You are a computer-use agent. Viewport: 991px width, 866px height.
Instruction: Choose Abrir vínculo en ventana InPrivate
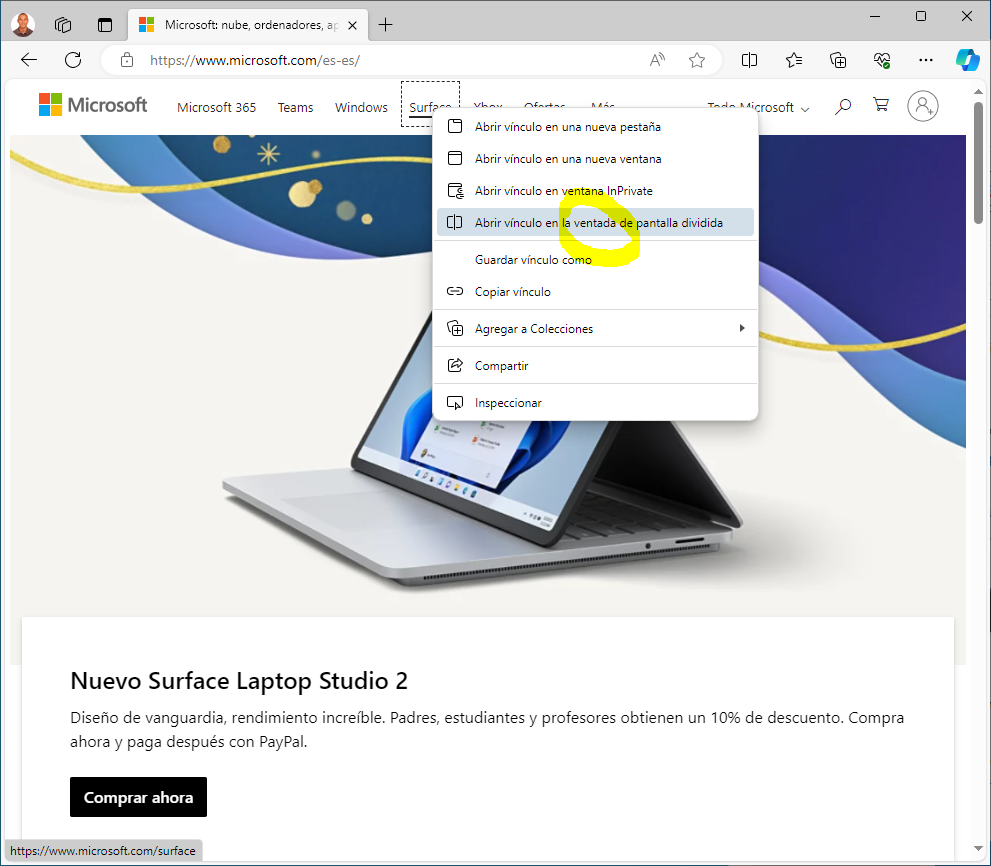coord(595,191)
